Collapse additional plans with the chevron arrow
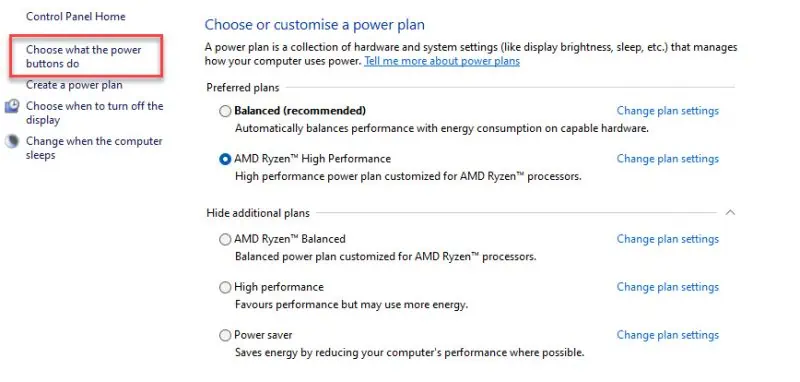800x382 pixels. [x=730, y=212]
